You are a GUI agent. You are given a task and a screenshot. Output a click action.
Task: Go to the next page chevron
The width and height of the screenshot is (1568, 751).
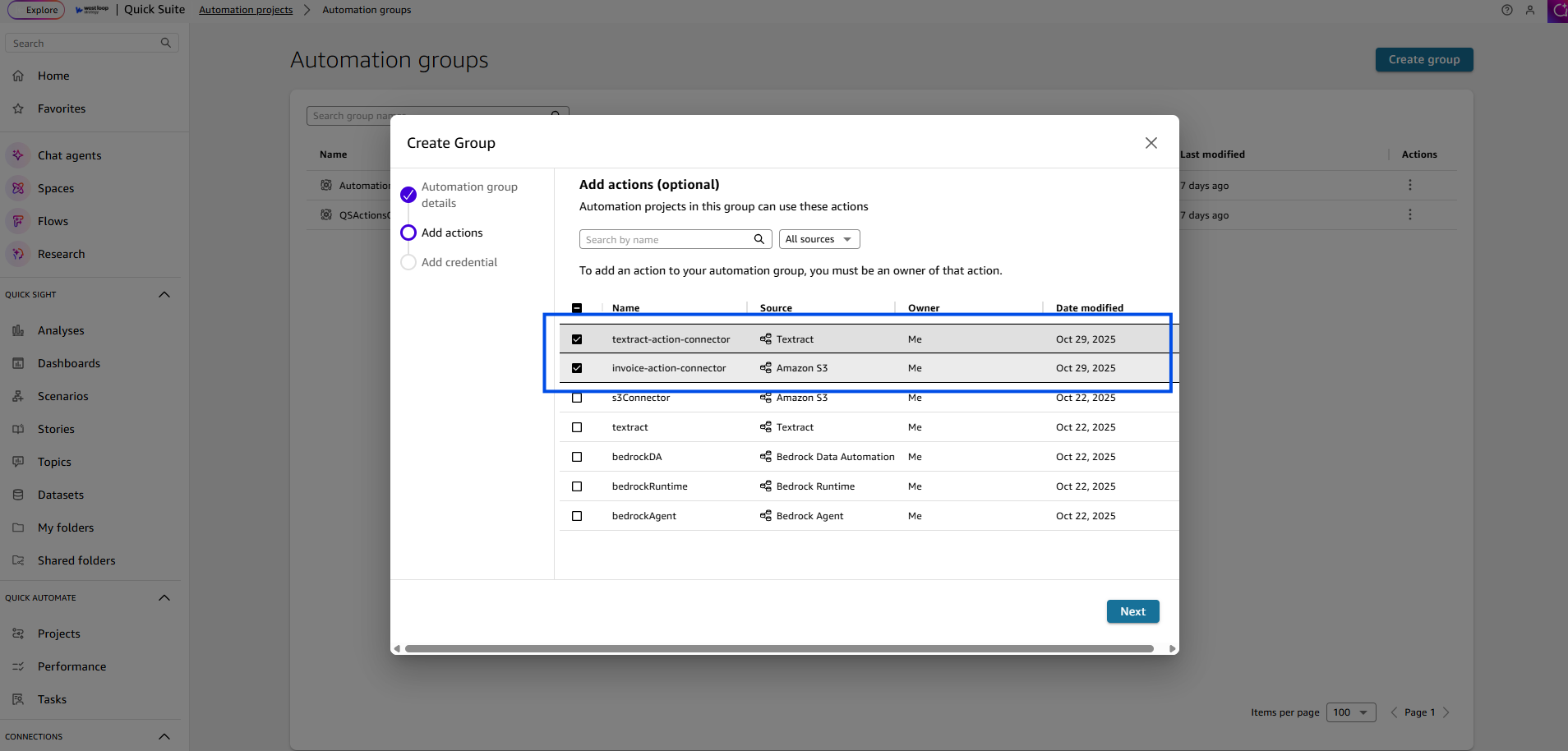1446,712
